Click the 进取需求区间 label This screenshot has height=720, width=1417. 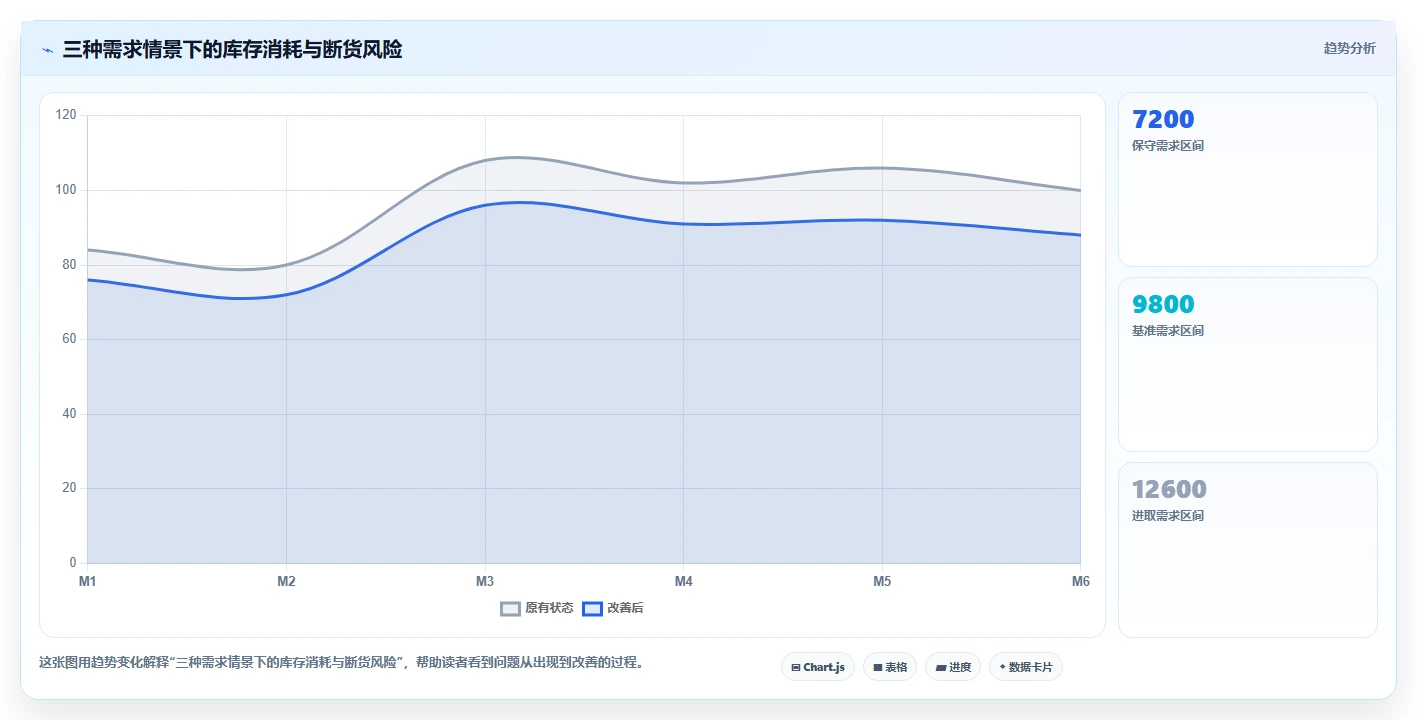tap(1168, 516)
